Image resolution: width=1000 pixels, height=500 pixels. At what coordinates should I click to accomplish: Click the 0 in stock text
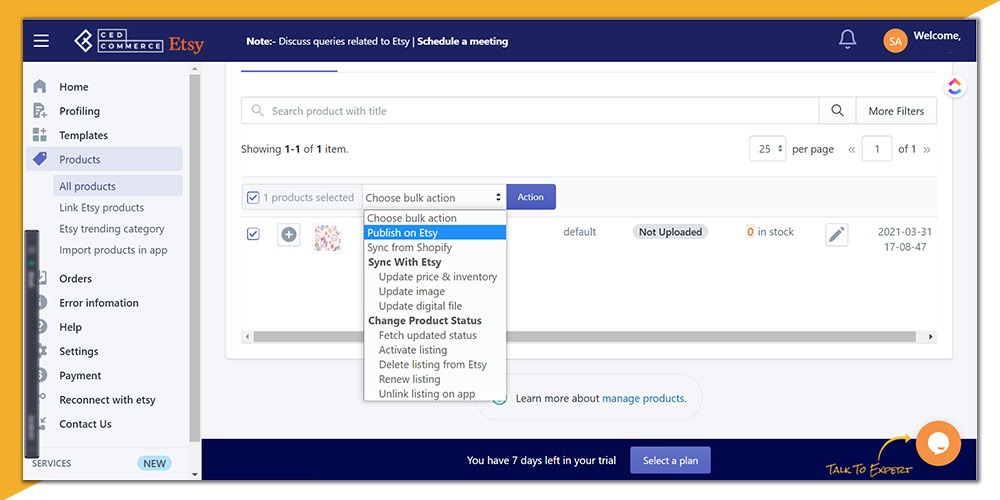click(x=770, y=232)
